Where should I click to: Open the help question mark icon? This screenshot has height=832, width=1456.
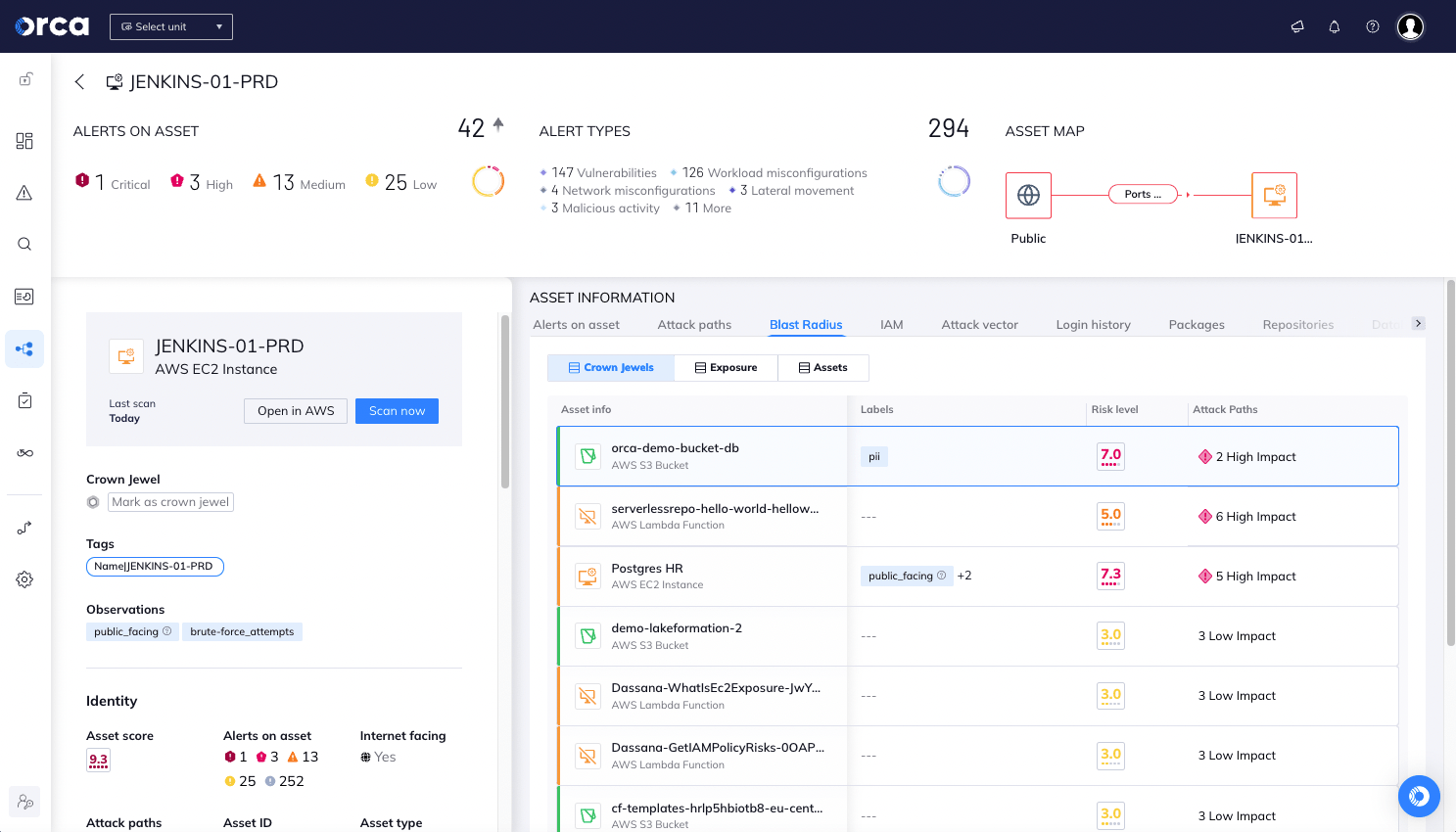tap(1372, 26)
